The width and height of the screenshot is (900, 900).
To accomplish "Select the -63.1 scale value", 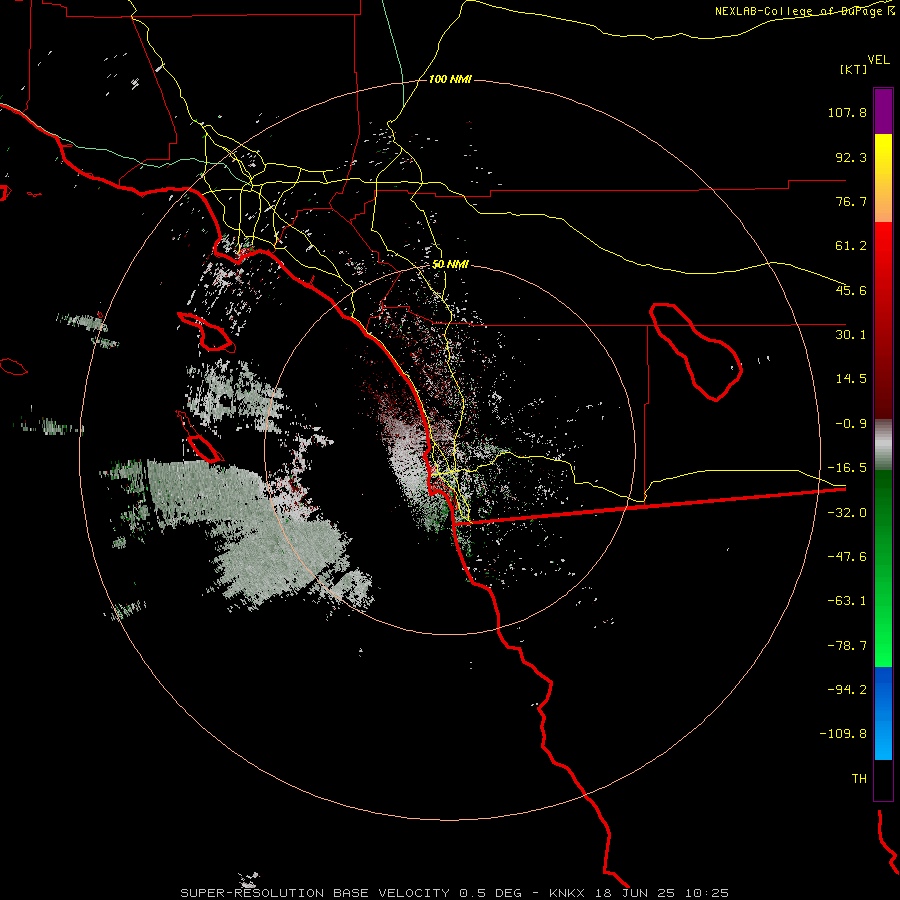I will pos(847,601).
